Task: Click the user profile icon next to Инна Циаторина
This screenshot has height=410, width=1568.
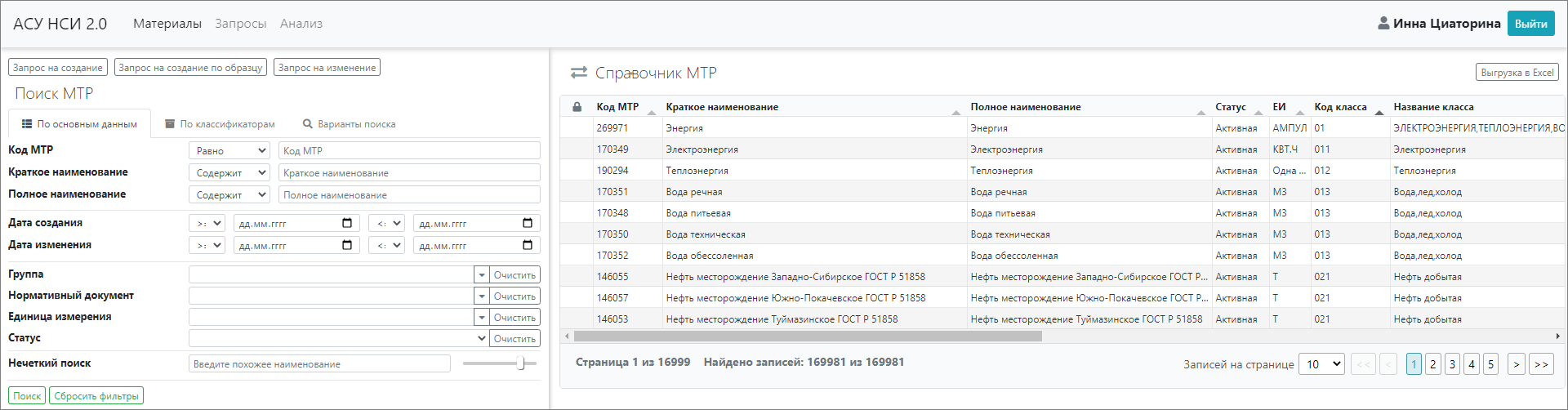Action: coord(1383,24)
